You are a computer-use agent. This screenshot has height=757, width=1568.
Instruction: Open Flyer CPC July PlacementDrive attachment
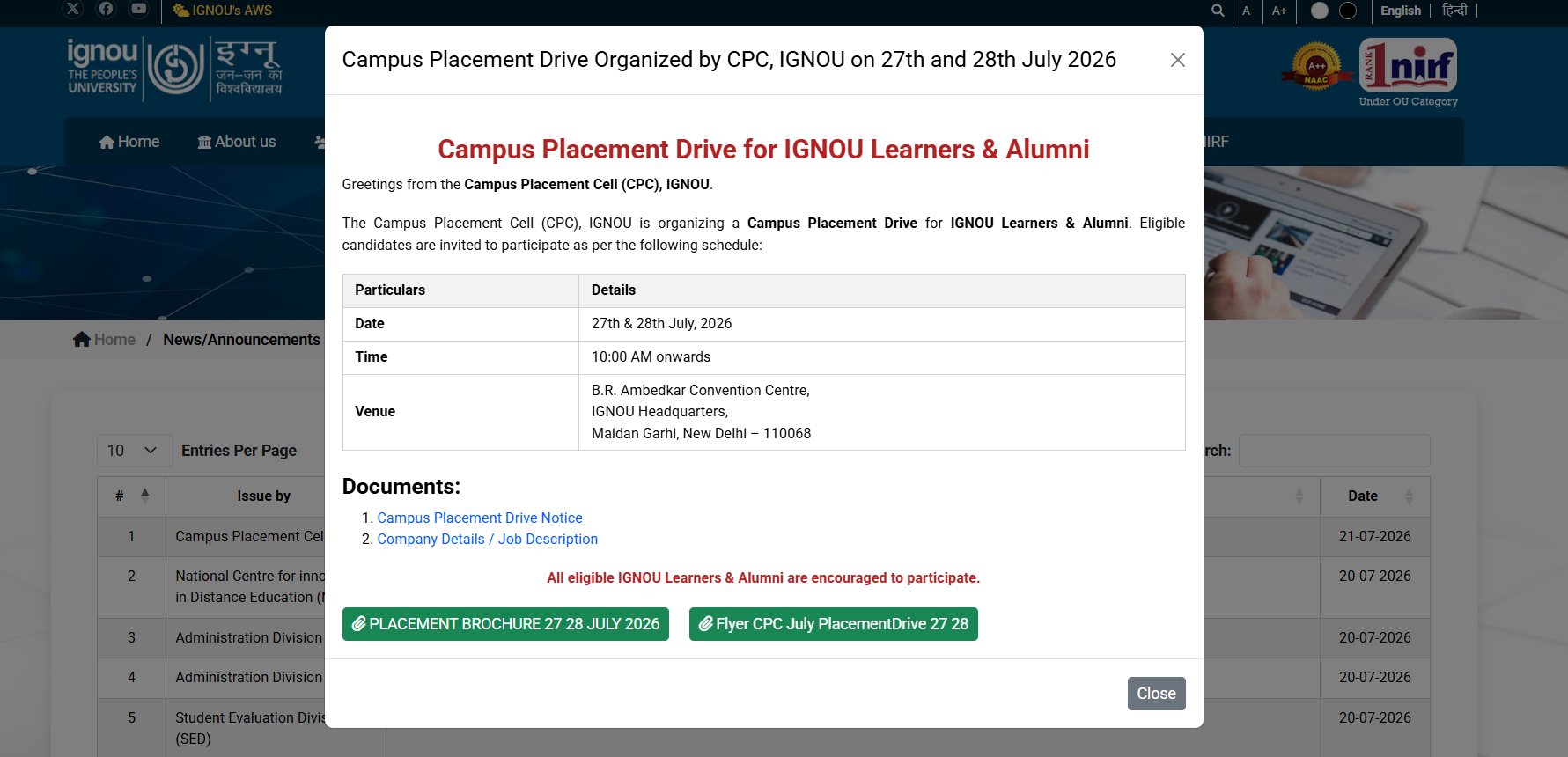point(833,624)
